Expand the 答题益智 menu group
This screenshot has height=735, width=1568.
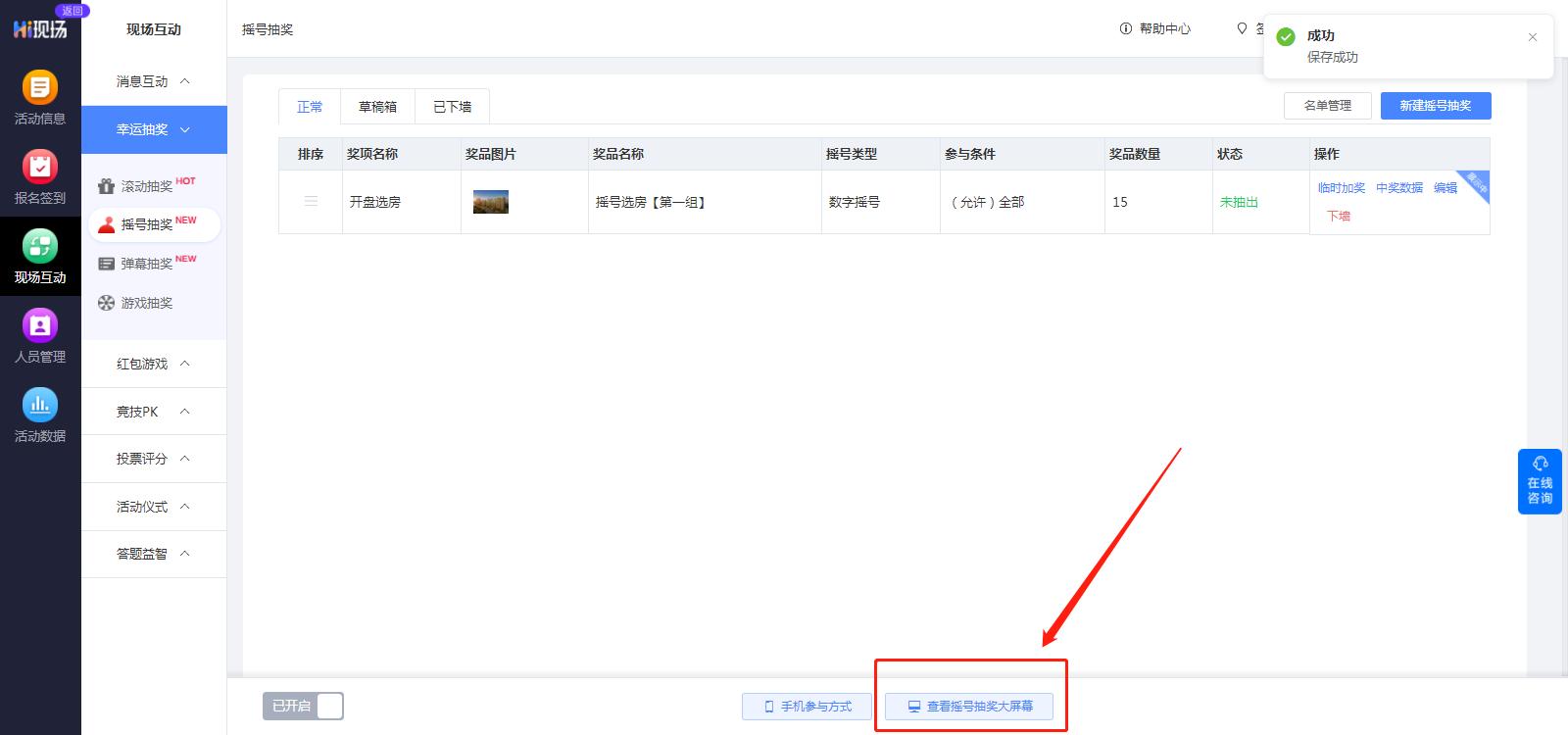[154, 554]
